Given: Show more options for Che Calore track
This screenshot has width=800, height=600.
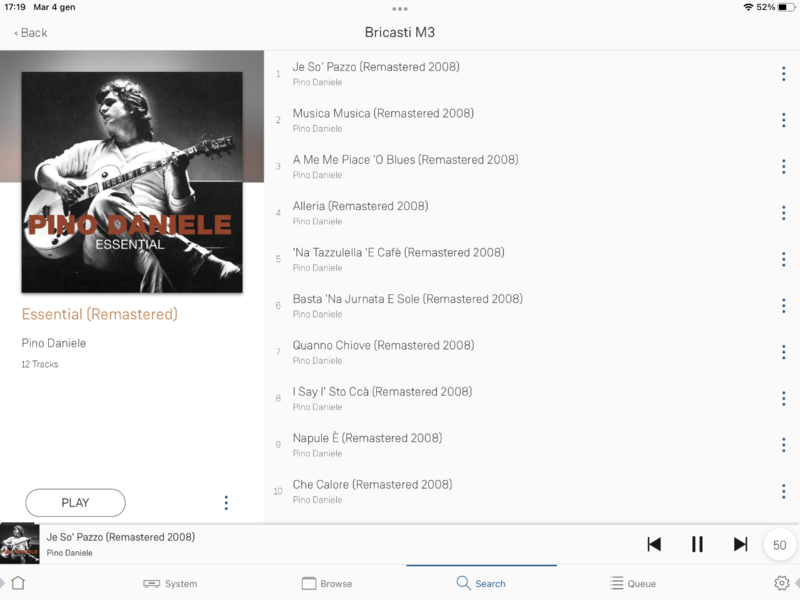Looking at the screenshot, I should pyautogui.click(x=784, y=491).
